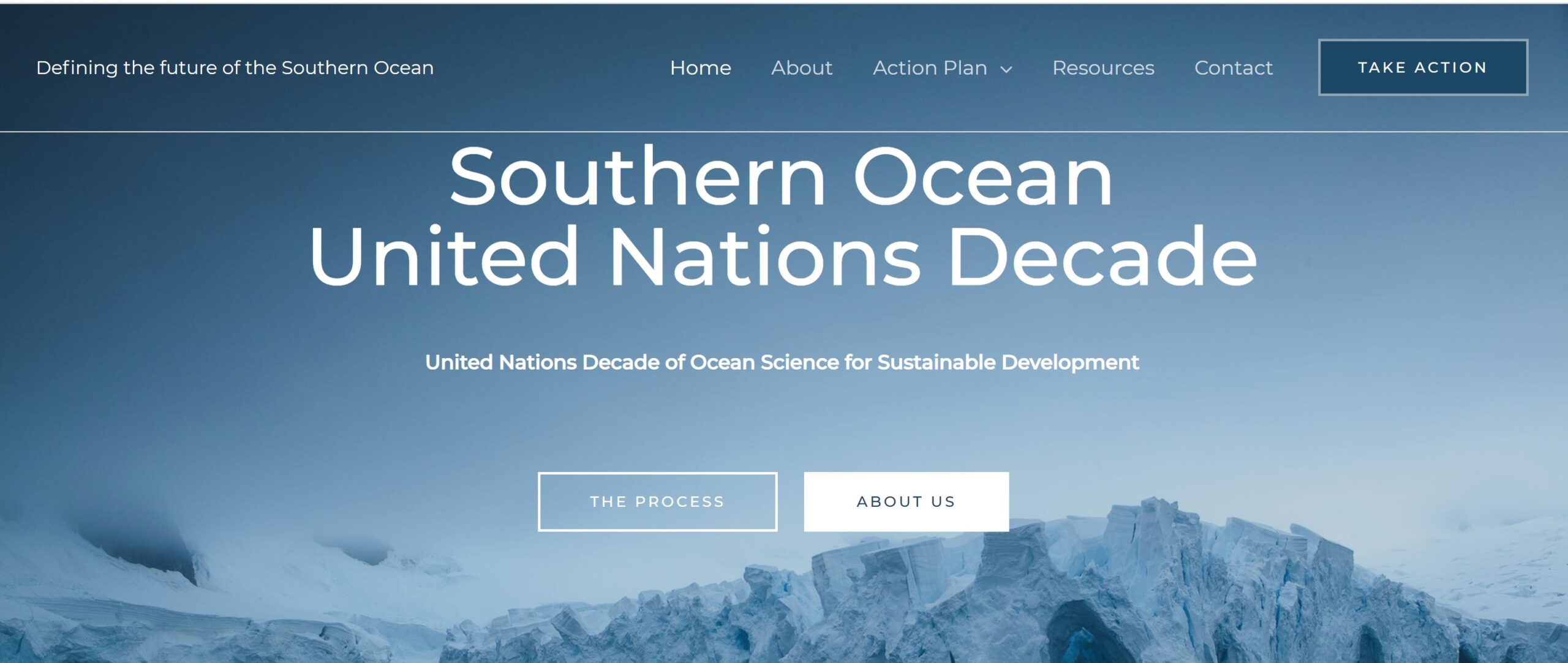Open the Home navigation link
This screenshot has width=1568, height=663.
(700, 67)
